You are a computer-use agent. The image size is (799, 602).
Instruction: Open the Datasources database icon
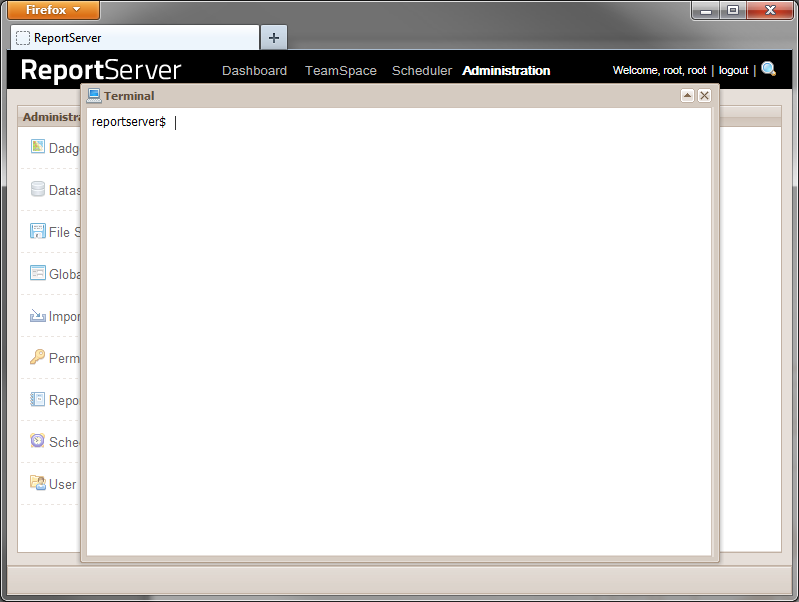[x=38, y=189]
